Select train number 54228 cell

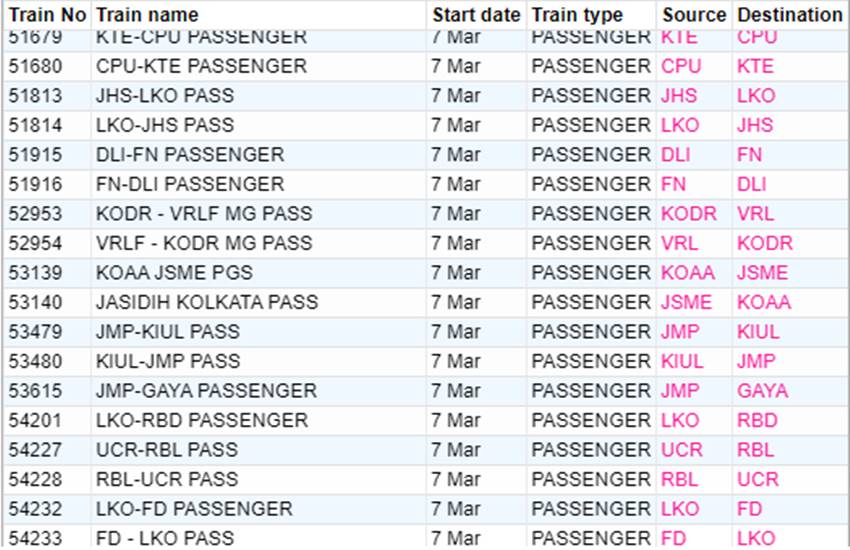pyautogui.click(x=34, y=479)
